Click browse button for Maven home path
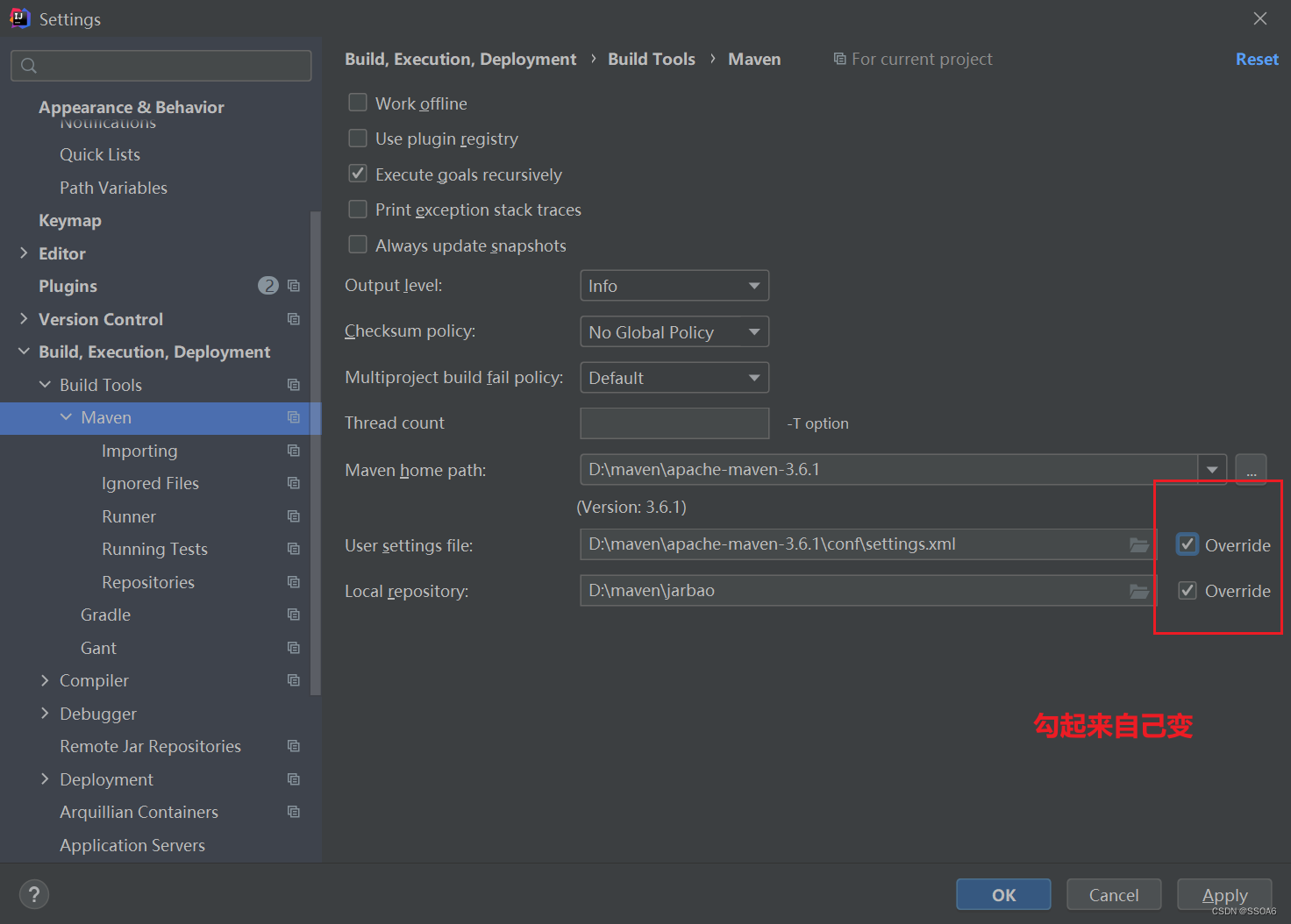Screen dimensions: 1291x924 tap(1252, 470)
